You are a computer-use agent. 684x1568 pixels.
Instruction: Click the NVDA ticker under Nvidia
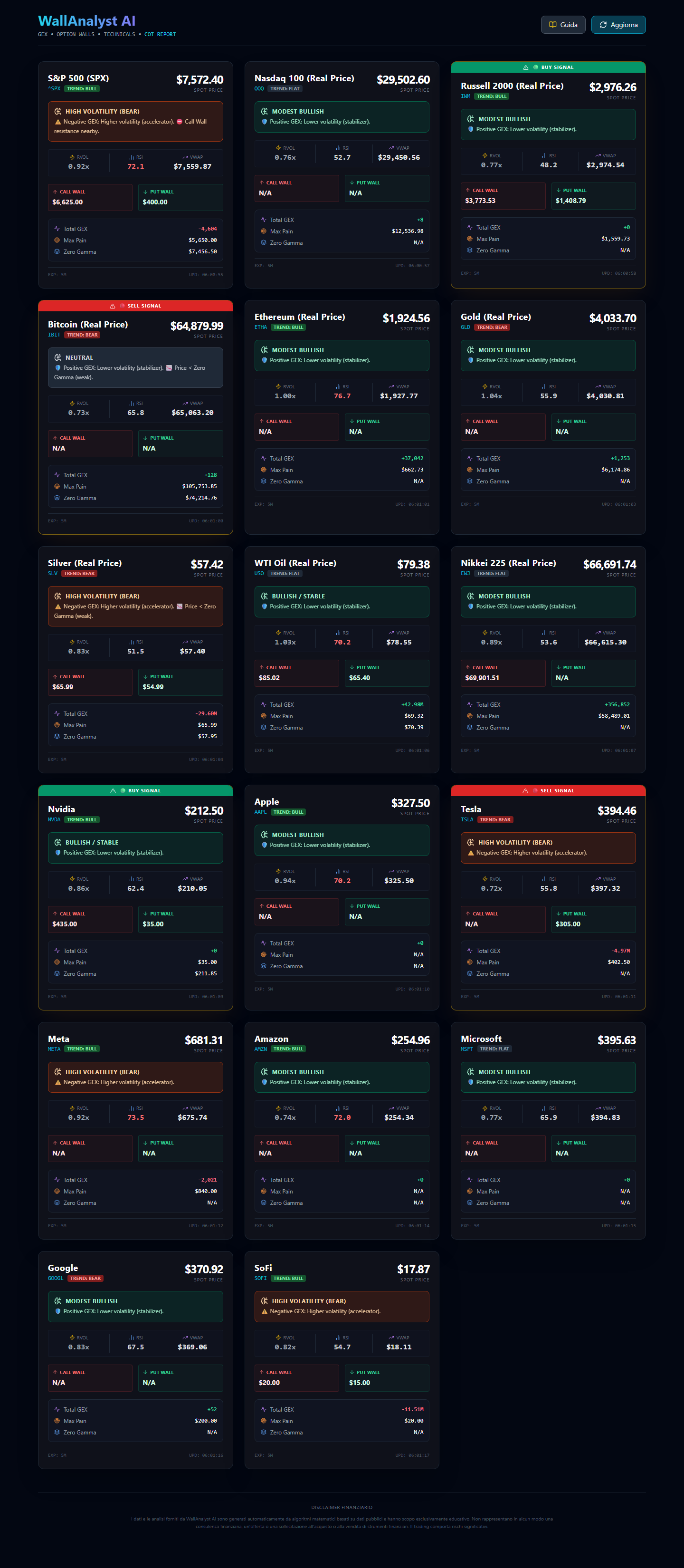click(54, 820)
